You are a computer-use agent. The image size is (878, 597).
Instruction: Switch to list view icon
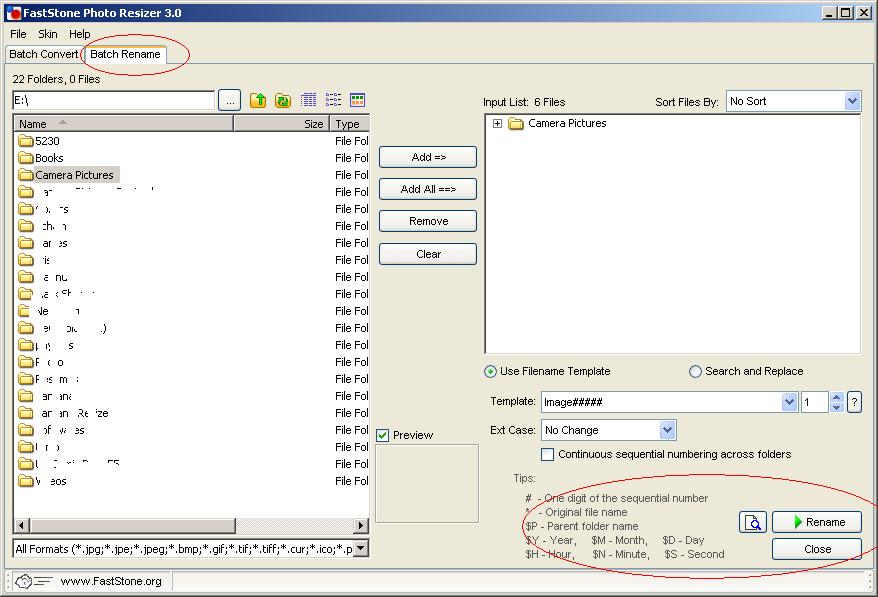333,100
